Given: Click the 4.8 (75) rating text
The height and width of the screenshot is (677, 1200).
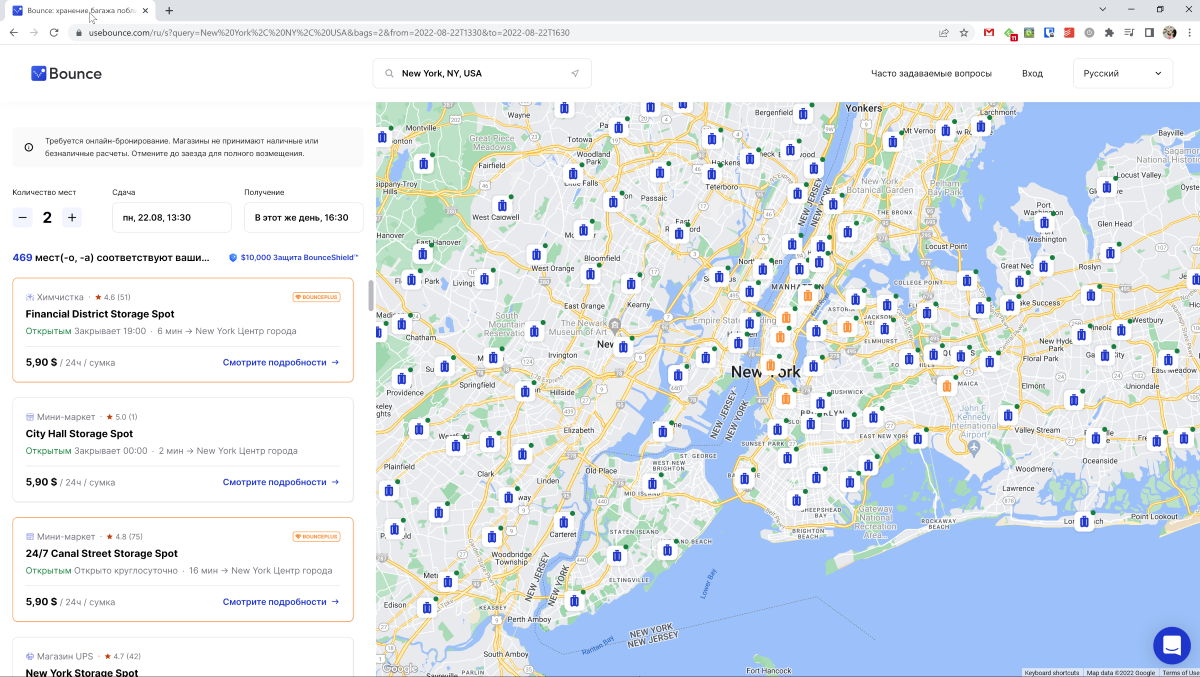Looking at the screenshot, I should point(123,536).
